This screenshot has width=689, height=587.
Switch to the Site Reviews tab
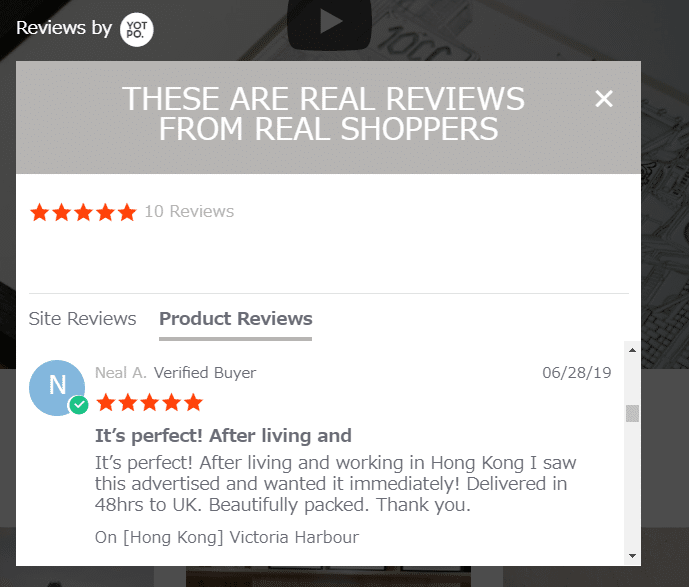82,319
